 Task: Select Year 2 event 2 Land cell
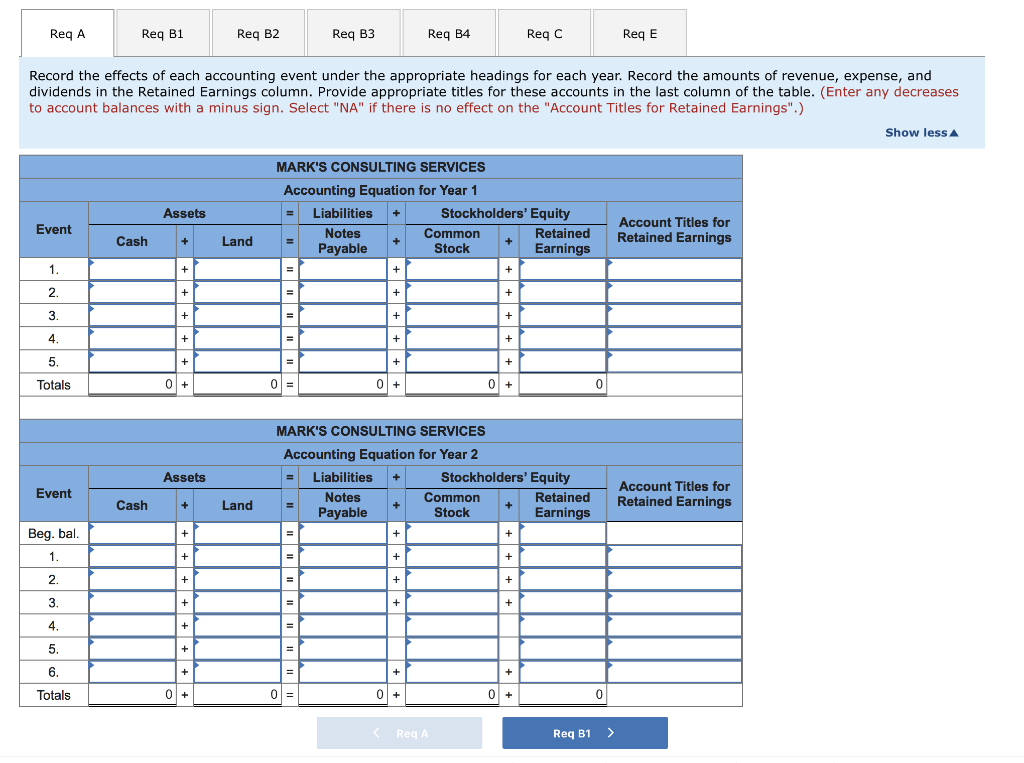[x=237, y=579]
